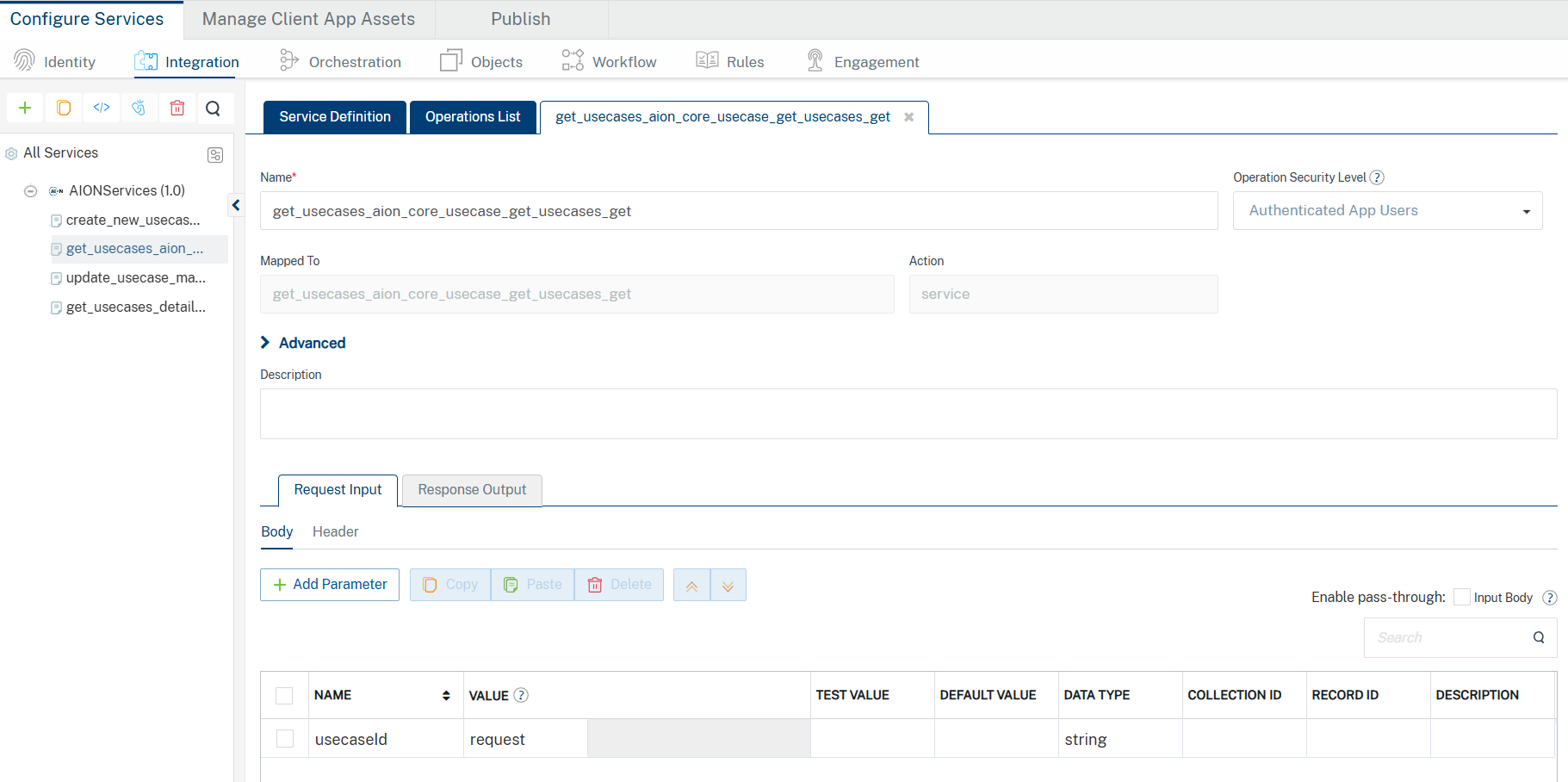The height and width of the screenshot is (782, 1568).
Task: Click the string data type cell
Action: (x=1120, y=739)
